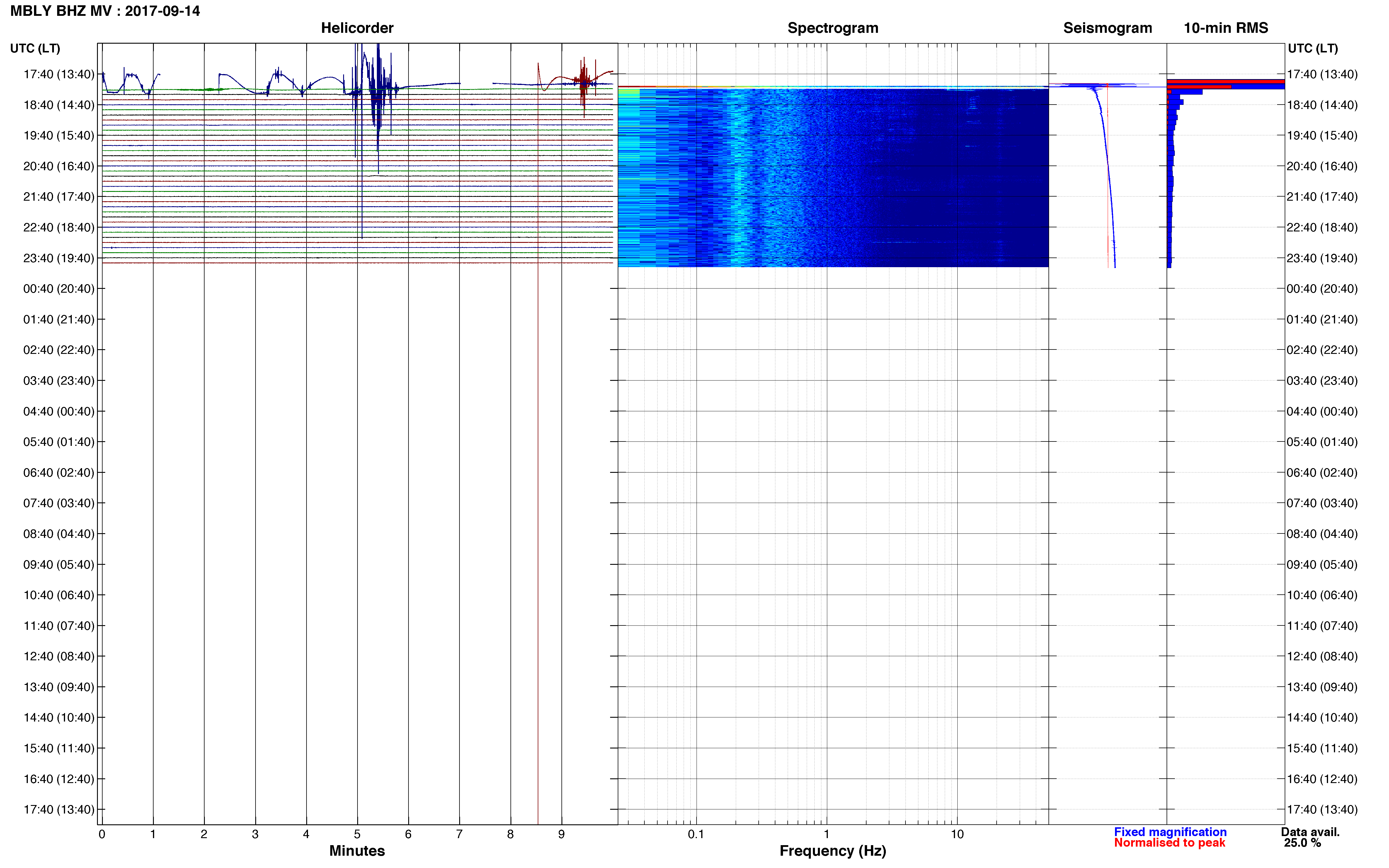The image size is (1389, 868).
Task: Click left time label '13:40 (09:40)'
Action: pos(59,687)
